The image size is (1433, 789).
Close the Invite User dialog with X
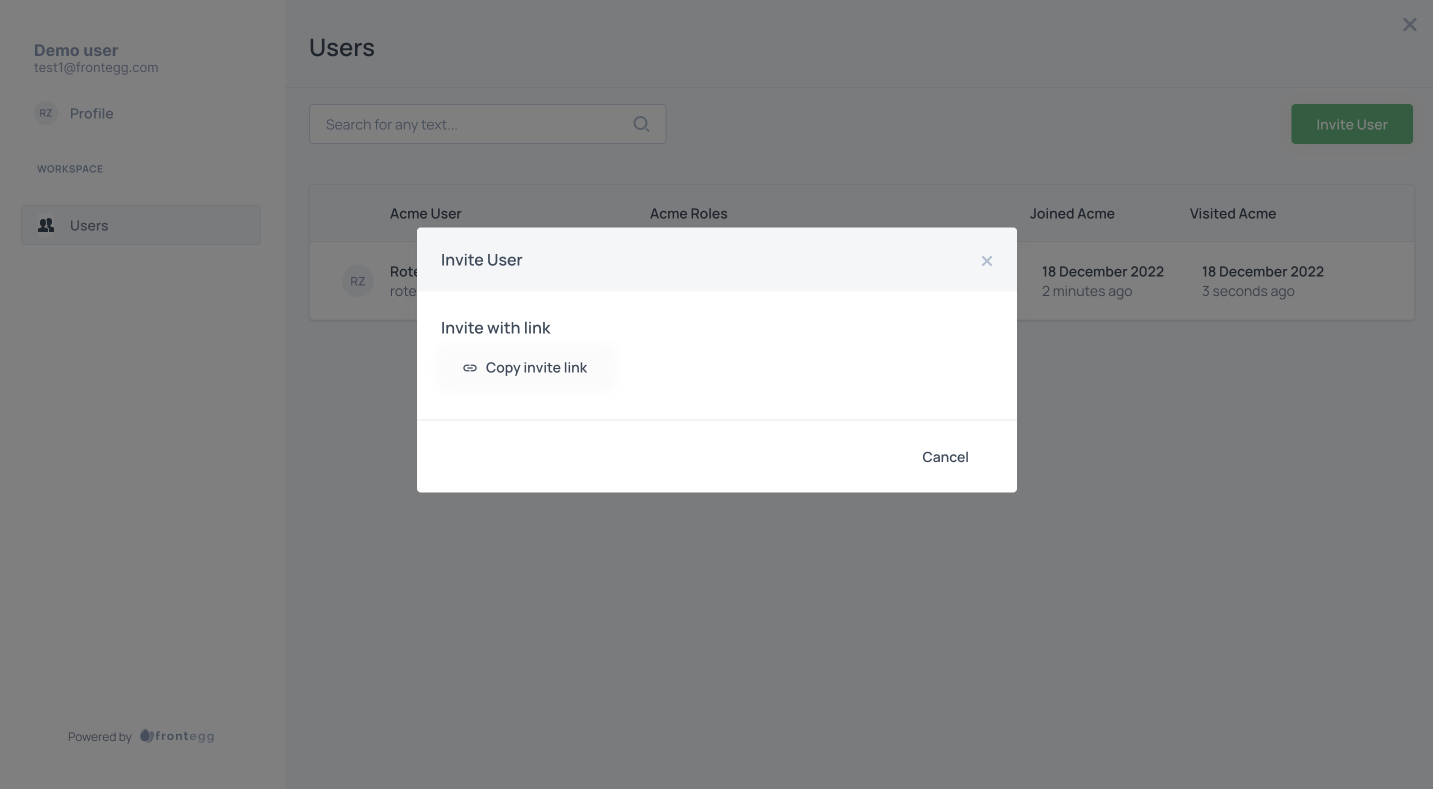[987, 261]
